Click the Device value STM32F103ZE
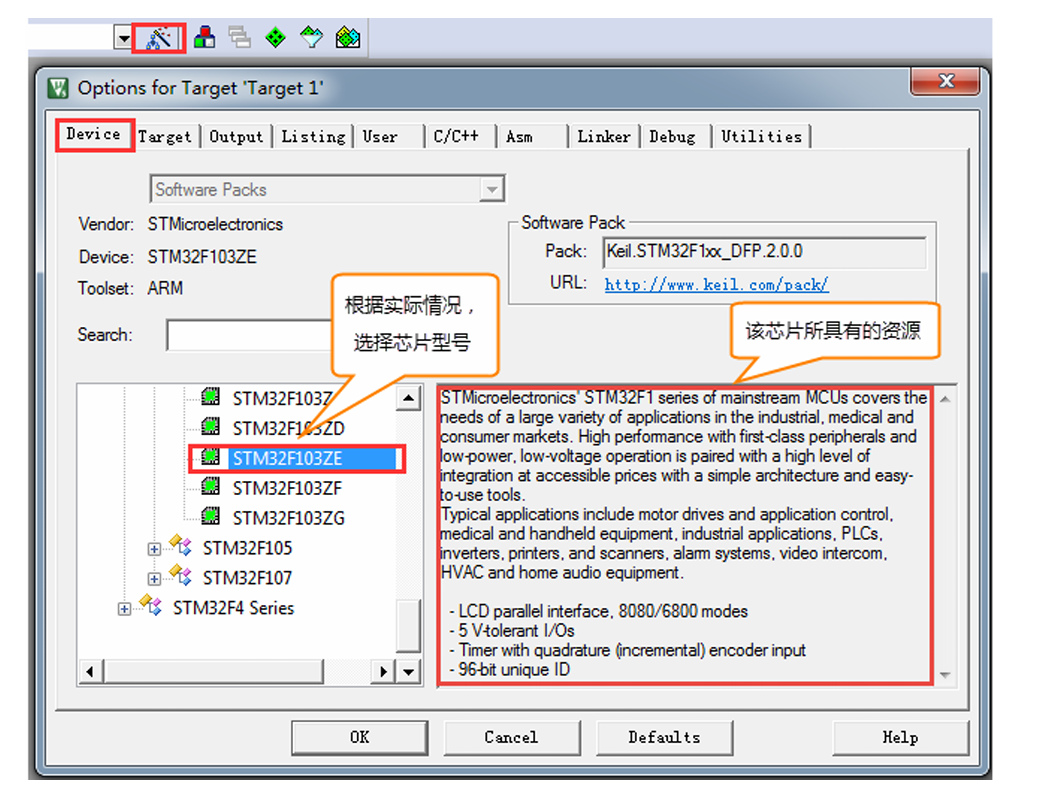This screenshot has height=788, width=1050. pyautogui.click(x=202, y=257)
